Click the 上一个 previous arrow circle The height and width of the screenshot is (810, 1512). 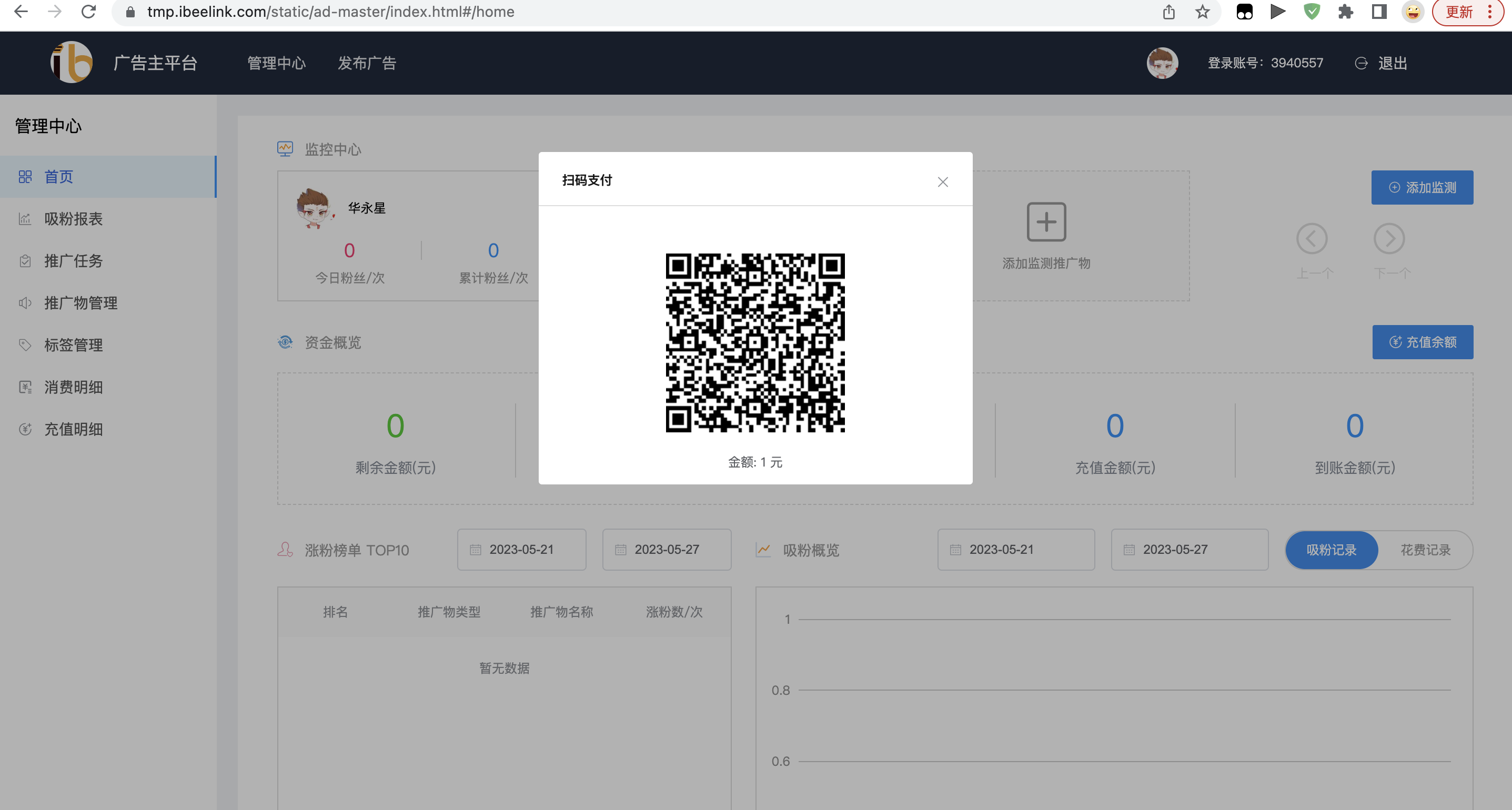[x=1312, y=239]
